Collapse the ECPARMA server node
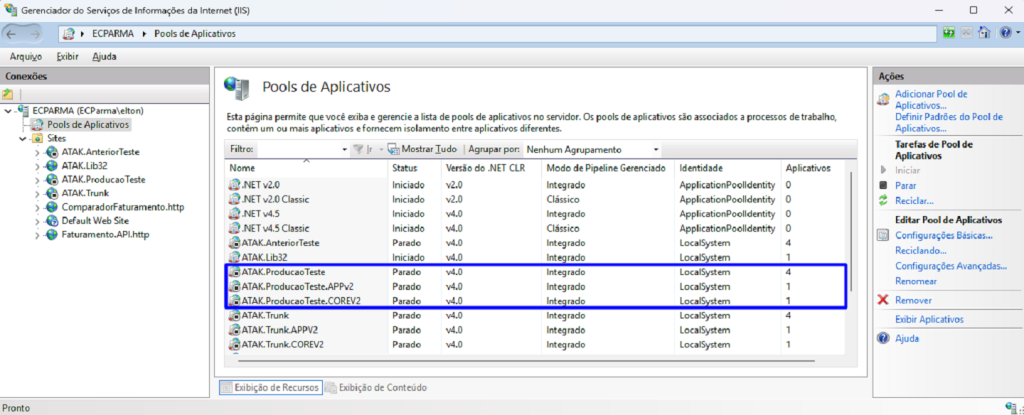The height and width of the screenshot is (415, 1024). tap(9, 111)
